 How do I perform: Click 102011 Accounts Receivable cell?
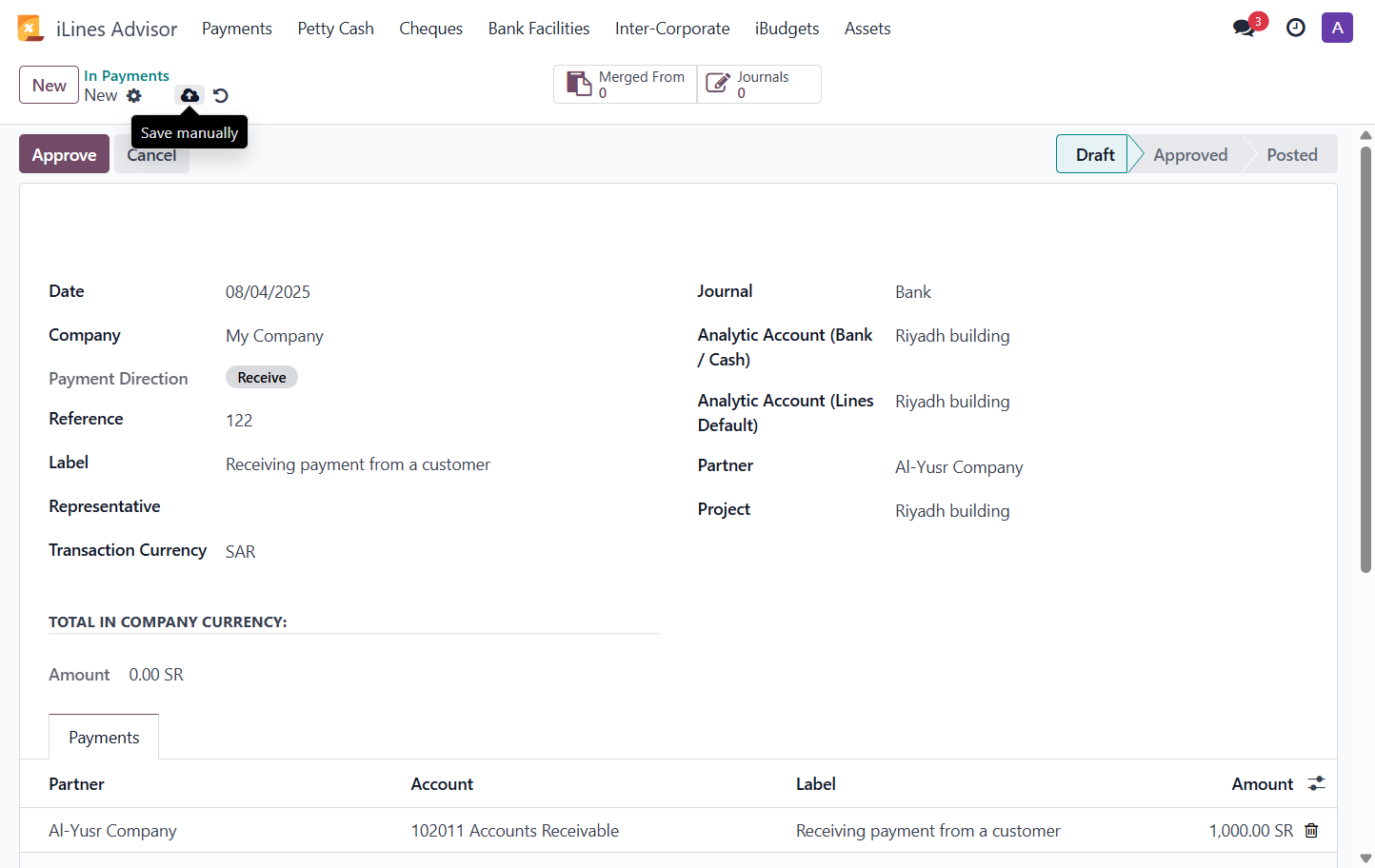pyautogui.click(x=515, y=831)
